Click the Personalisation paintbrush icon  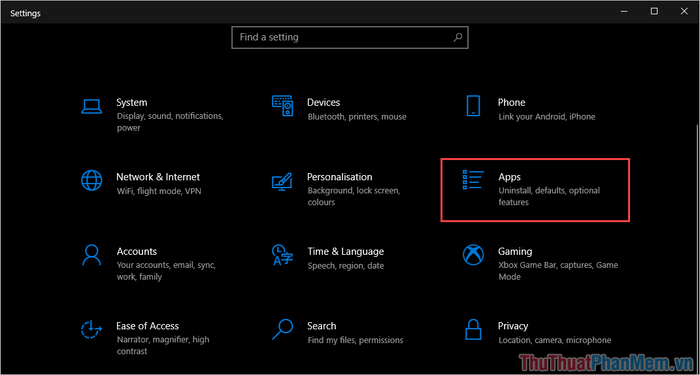283,182
